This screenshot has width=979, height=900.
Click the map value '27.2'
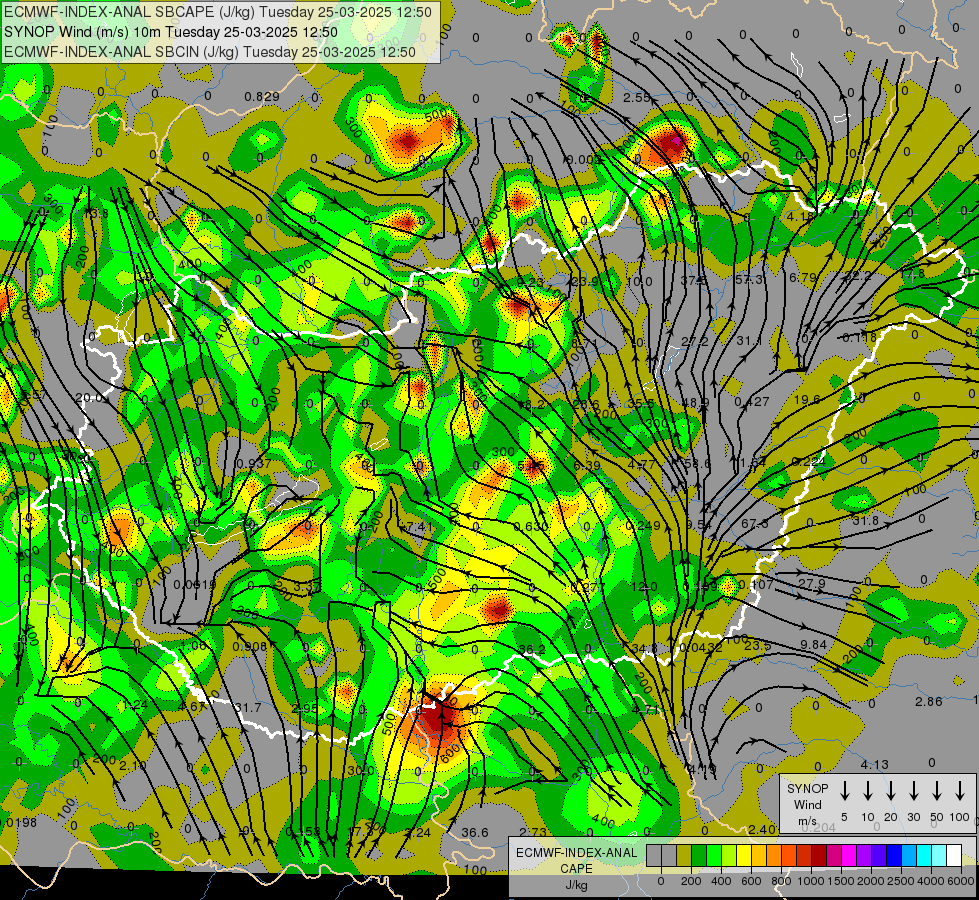pos(695,342)
